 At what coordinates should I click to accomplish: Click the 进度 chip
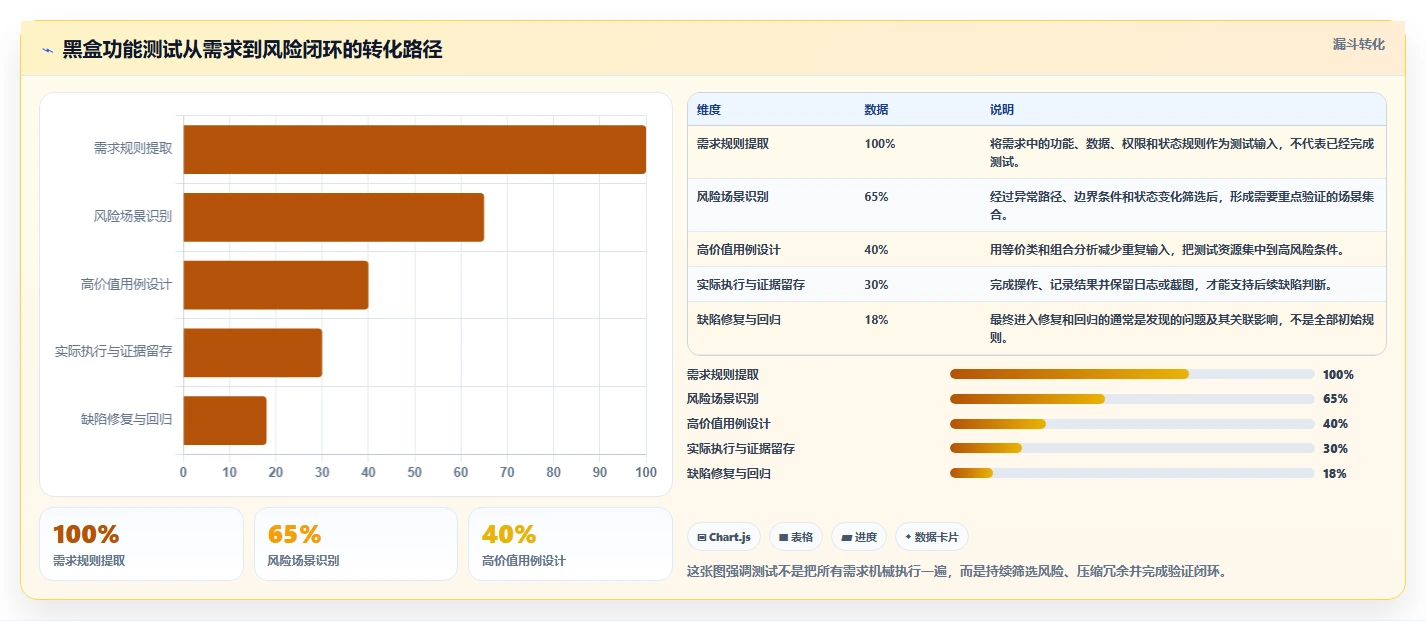pyautogui.click(x=859, y=537)
